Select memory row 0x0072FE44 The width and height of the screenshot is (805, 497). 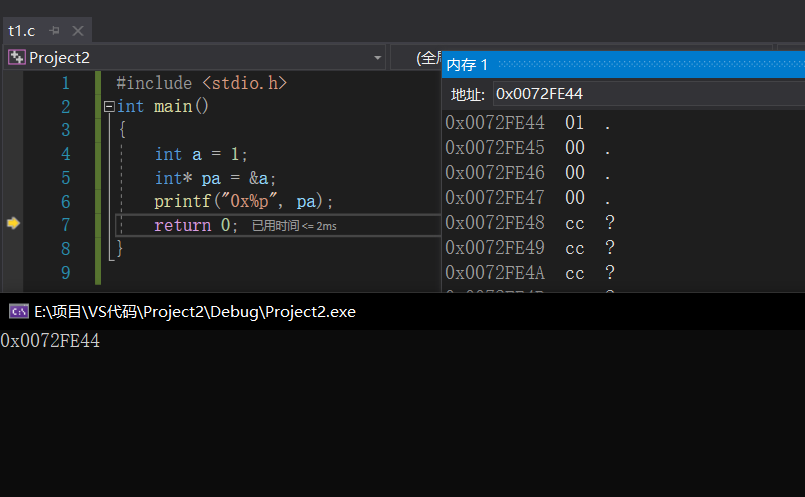[495, 123]
